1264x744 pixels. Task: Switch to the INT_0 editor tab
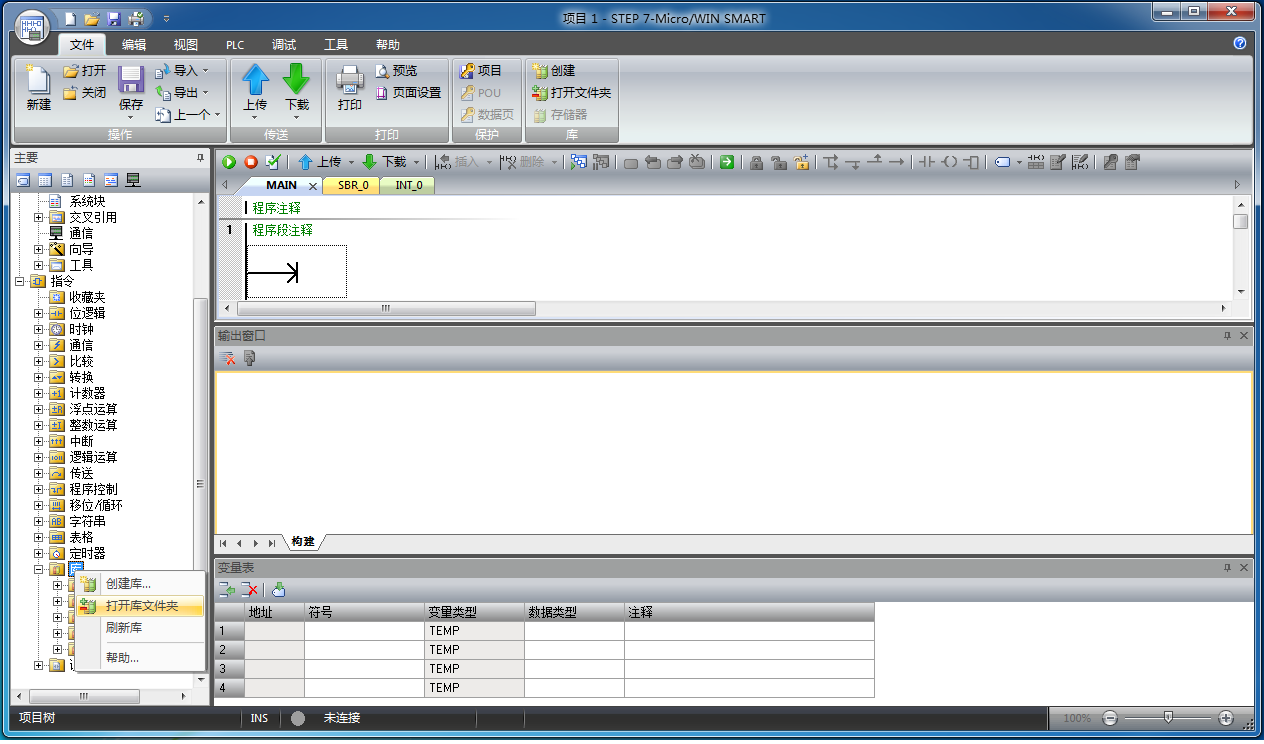pos(408,185)
